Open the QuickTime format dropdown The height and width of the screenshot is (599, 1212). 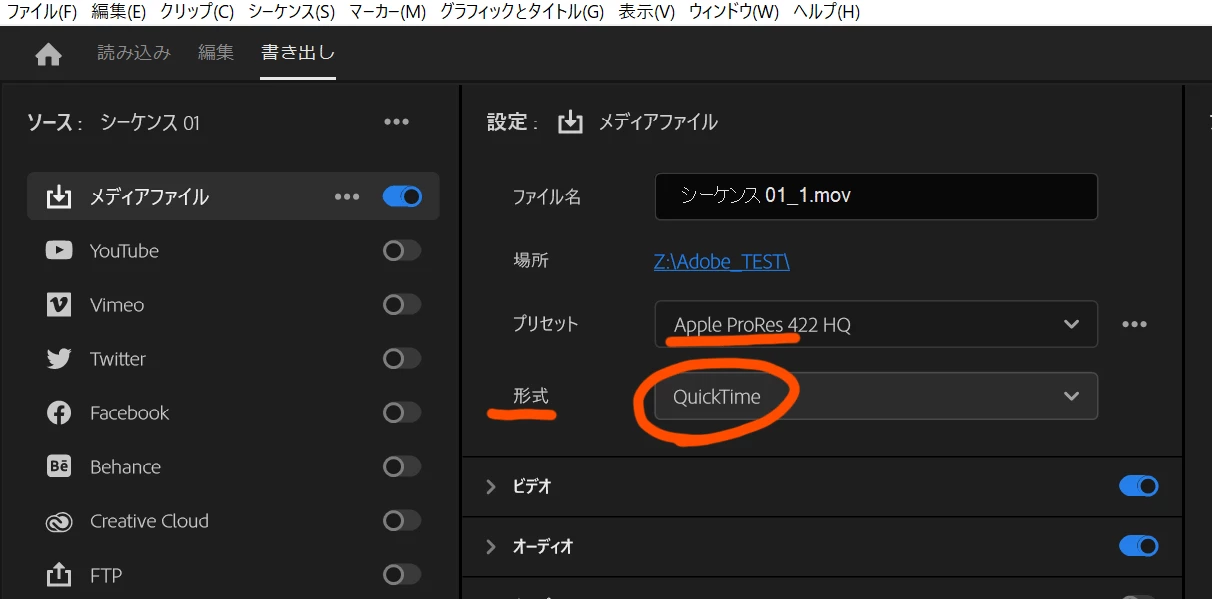(876, 397)
